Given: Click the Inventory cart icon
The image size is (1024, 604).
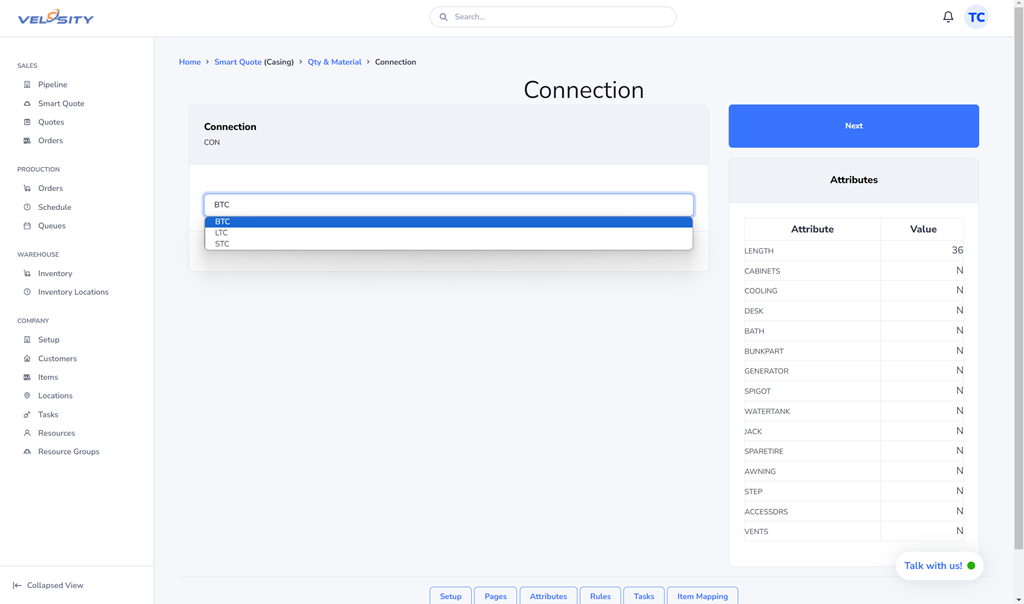Looking at the screenshot, I should [x=27, y=273].
